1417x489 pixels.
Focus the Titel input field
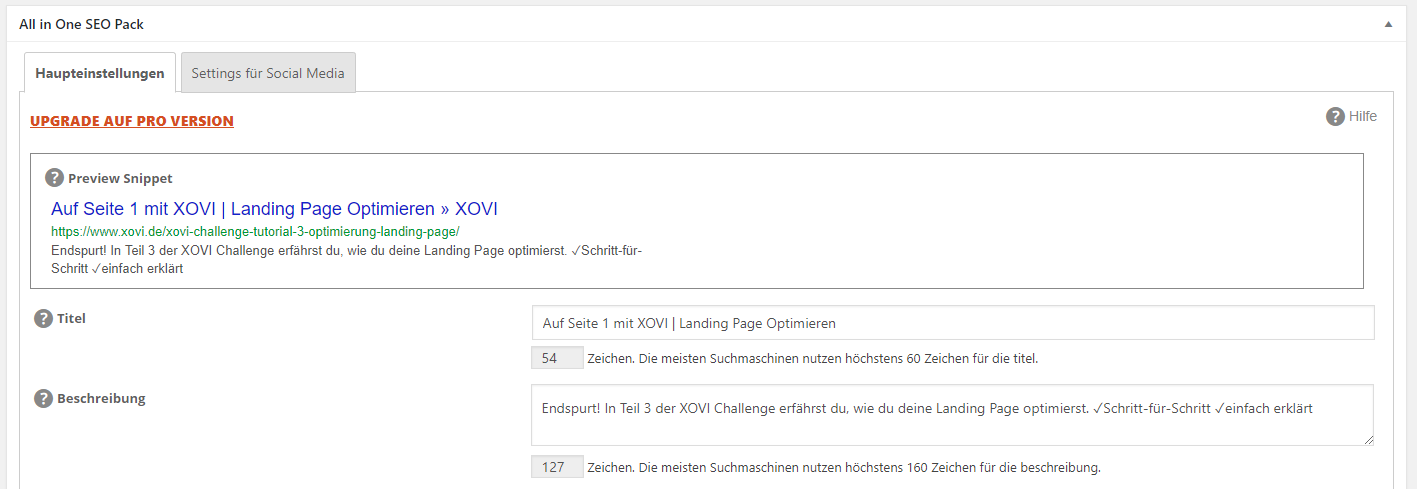(953, 323)
